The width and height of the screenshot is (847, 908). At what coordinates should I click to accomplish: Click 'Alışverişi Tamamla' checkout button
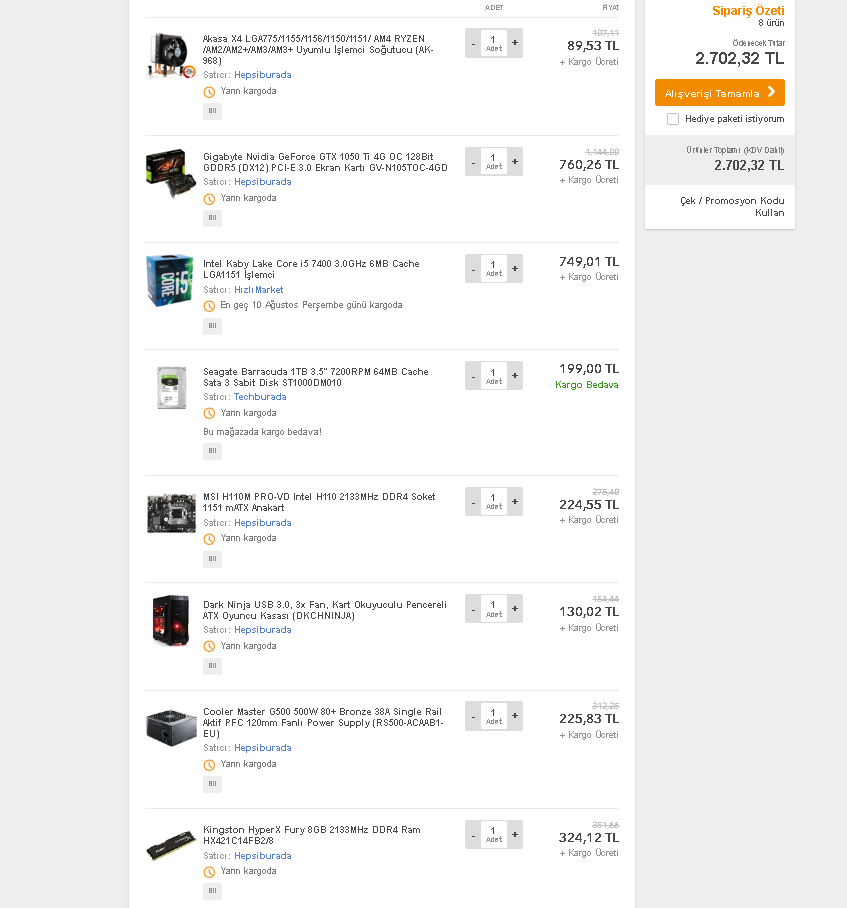[x=719, y=93]
